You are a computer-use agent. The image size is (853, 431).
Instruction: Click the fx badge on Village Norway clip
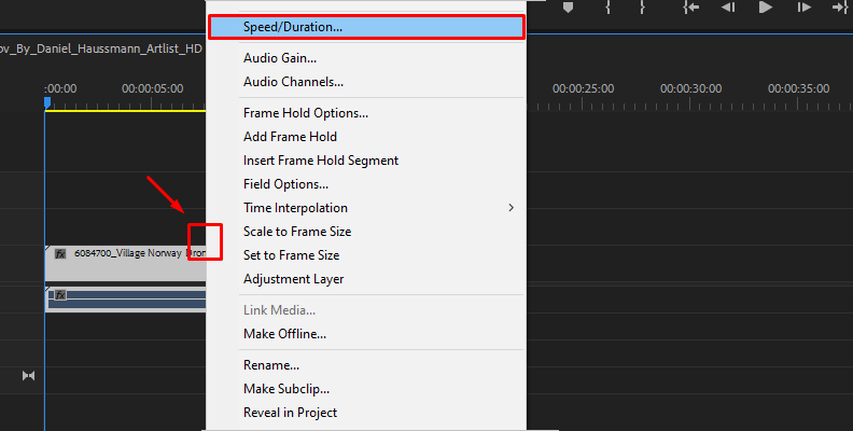[x=60, y=254]
